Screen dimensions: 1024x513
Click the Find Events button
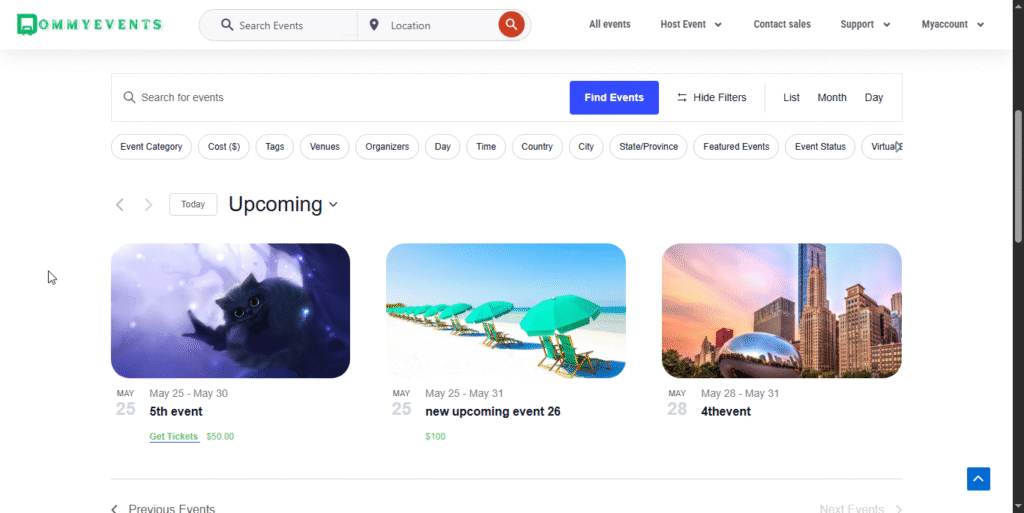614,97
